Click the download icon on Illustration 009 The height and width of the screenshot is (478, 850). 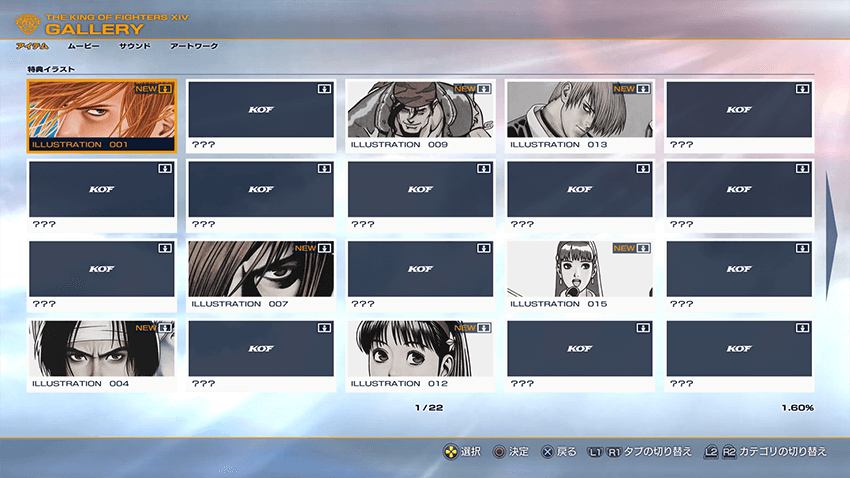point(484,89)
